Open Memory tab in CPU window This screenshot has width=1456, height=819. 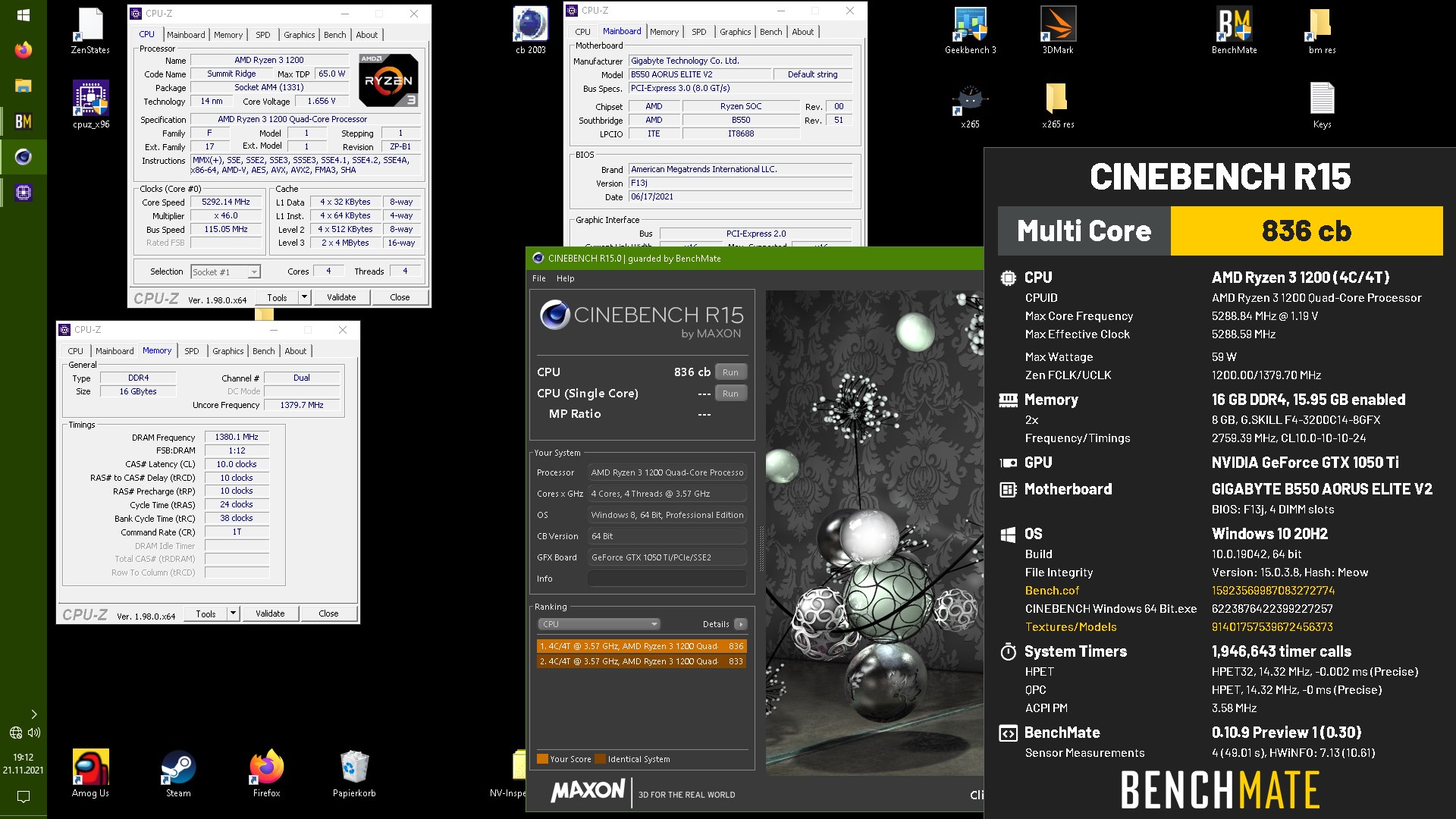228,35
